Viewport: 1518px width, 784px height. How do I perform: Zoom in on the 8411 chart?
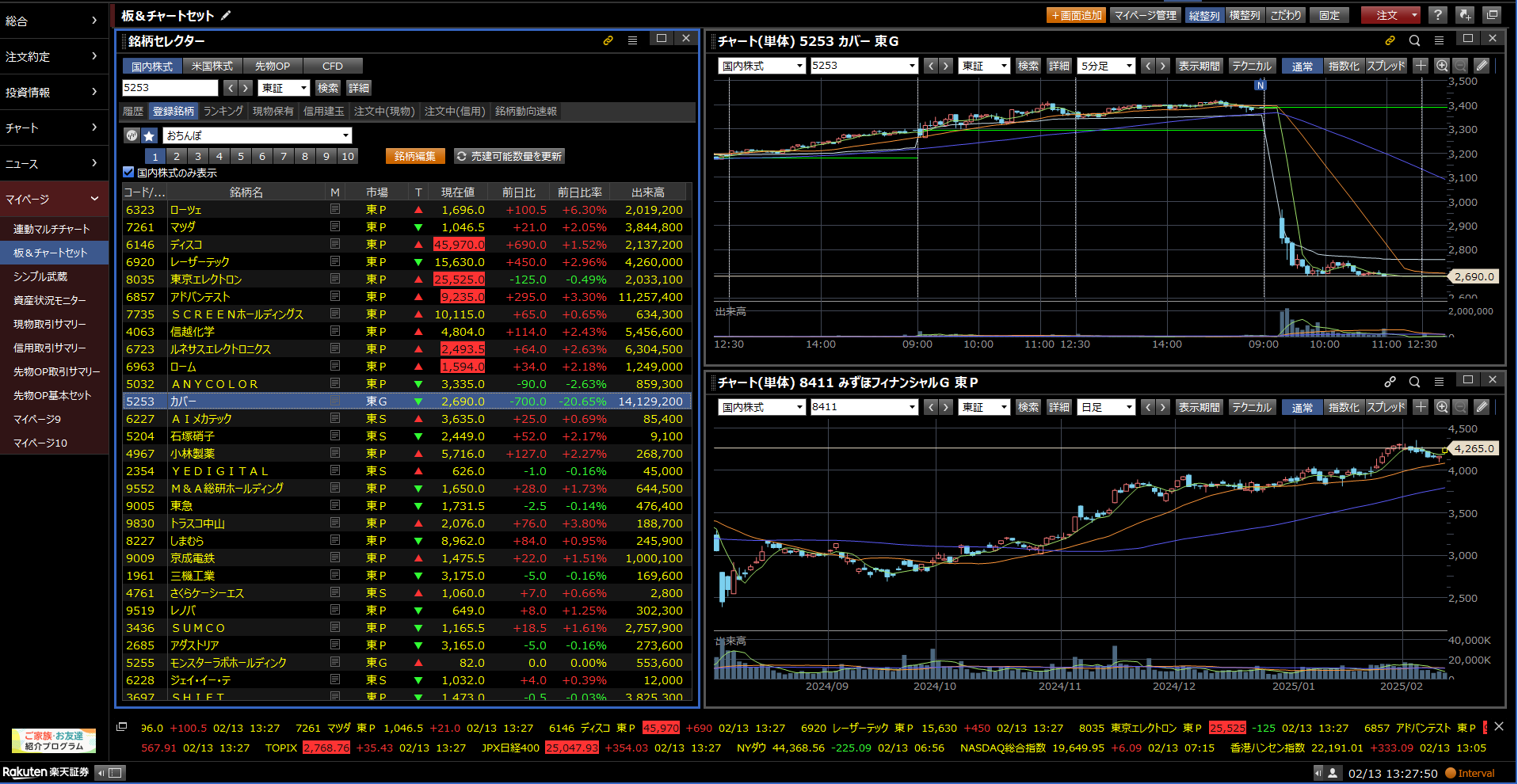(1442, 407)
